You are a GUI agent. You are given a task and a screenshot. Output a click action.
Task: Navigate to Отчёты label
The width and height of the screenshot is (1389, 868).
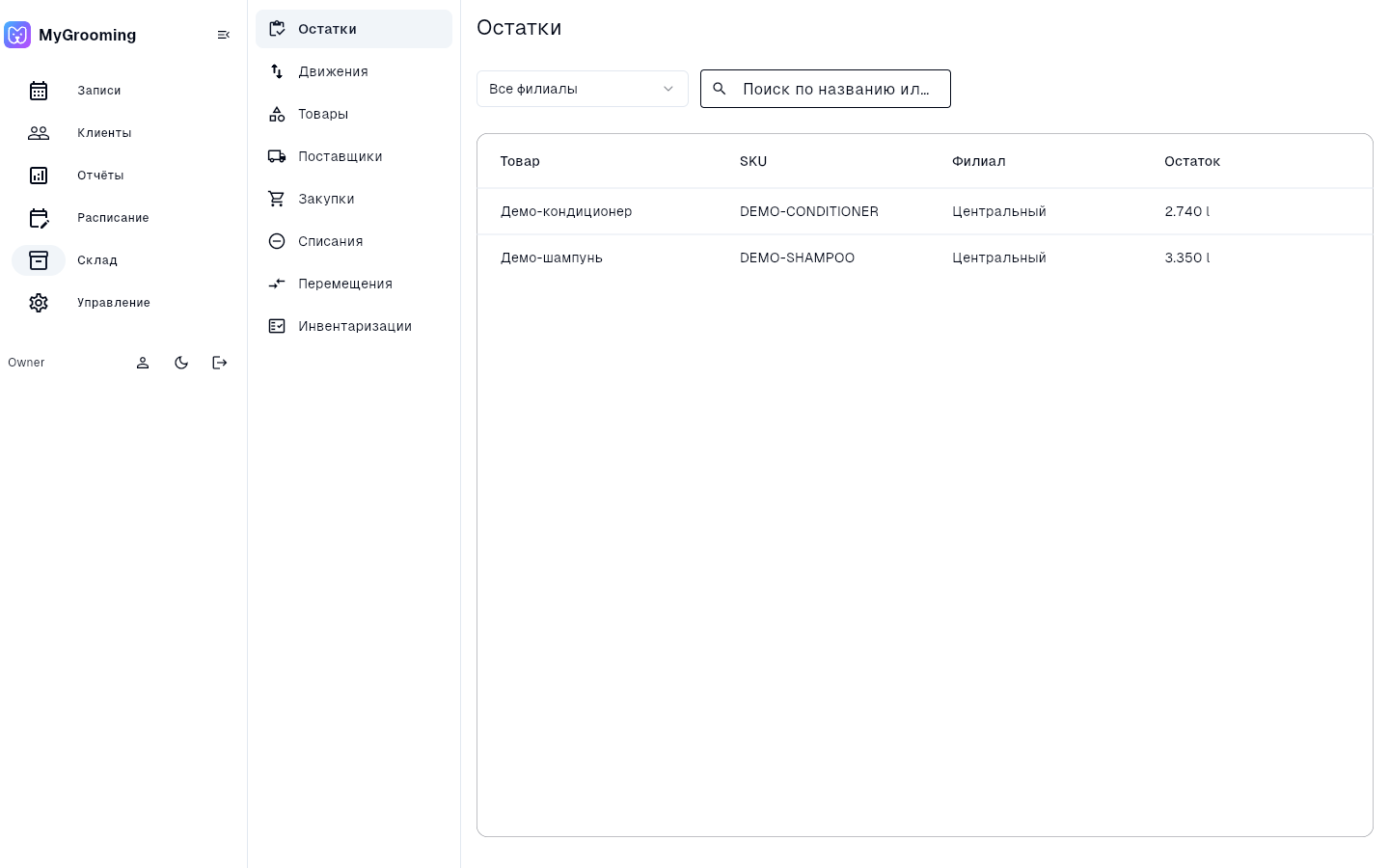pyautogui.click(x=100, y=176)
